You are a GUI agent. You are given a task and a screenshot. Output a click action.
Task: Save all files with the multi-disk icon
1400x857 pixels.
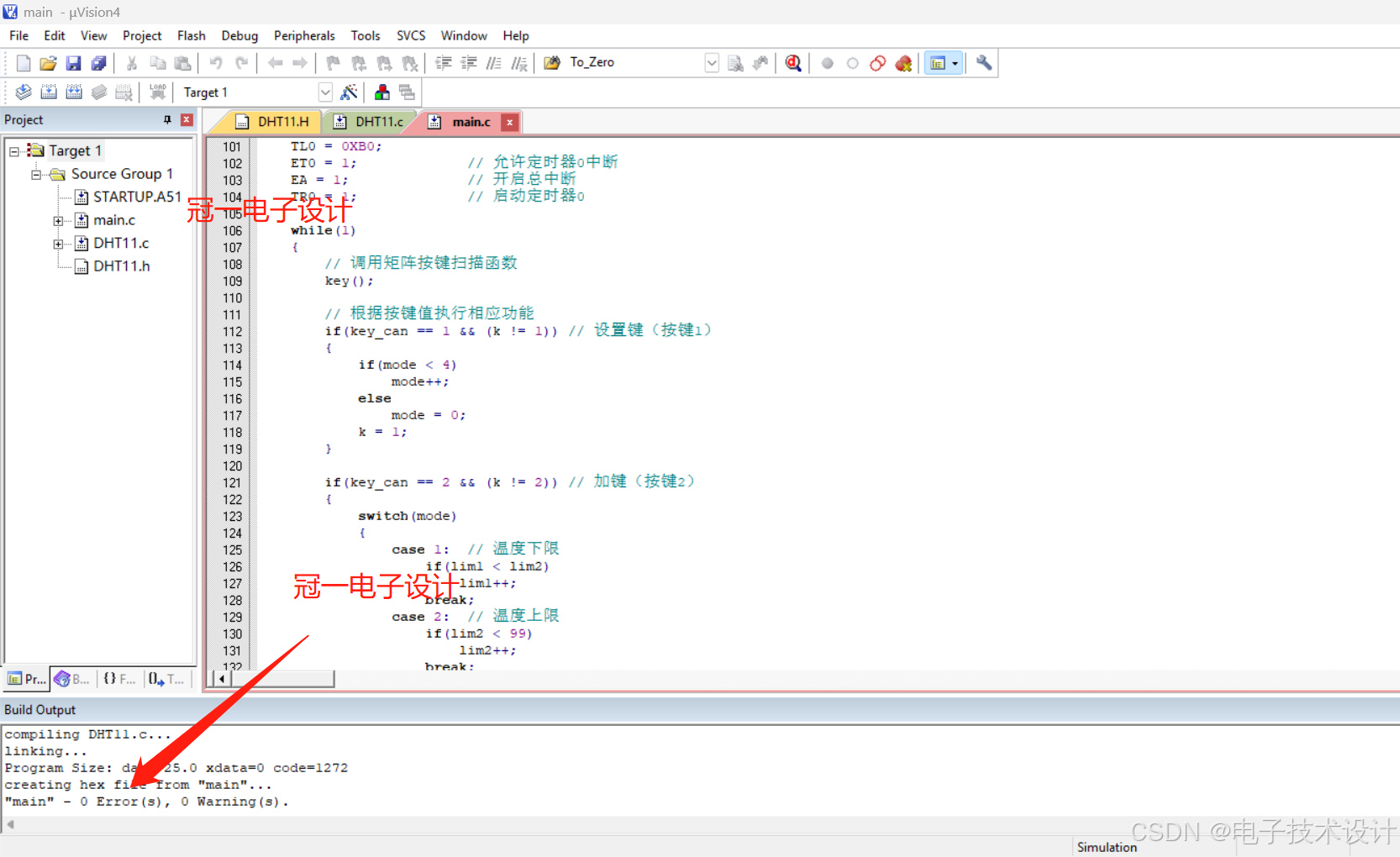coord(98,63)
